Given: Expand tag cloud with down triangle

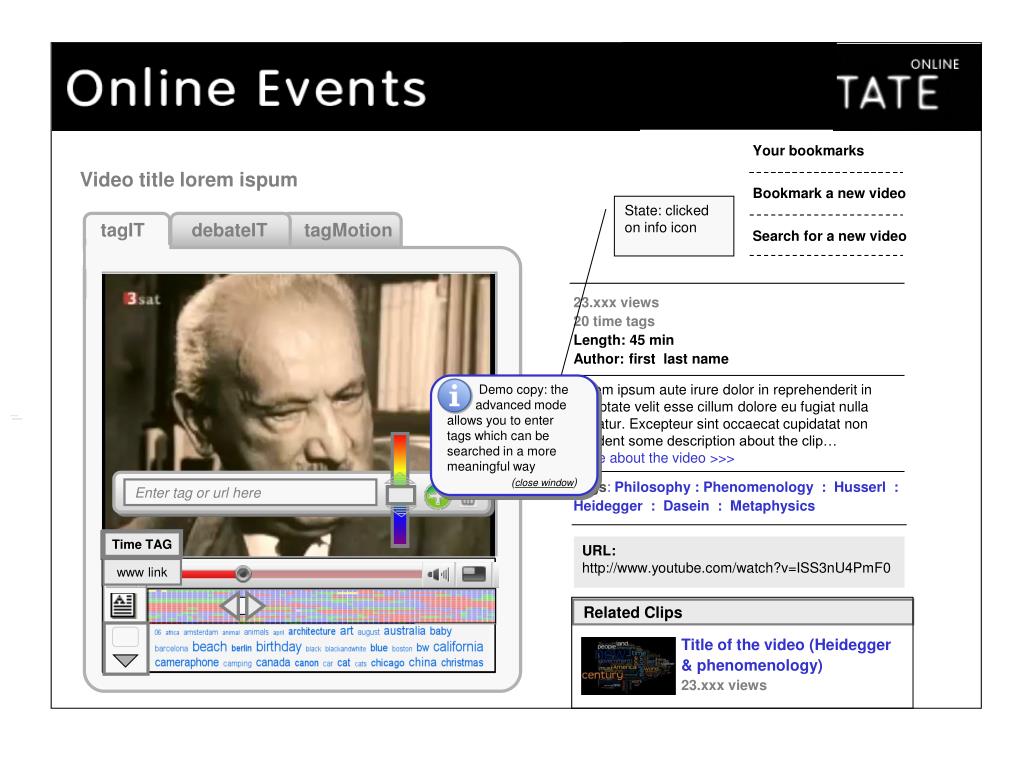Looking at the screenshot, I should click(x=125, y=660).
